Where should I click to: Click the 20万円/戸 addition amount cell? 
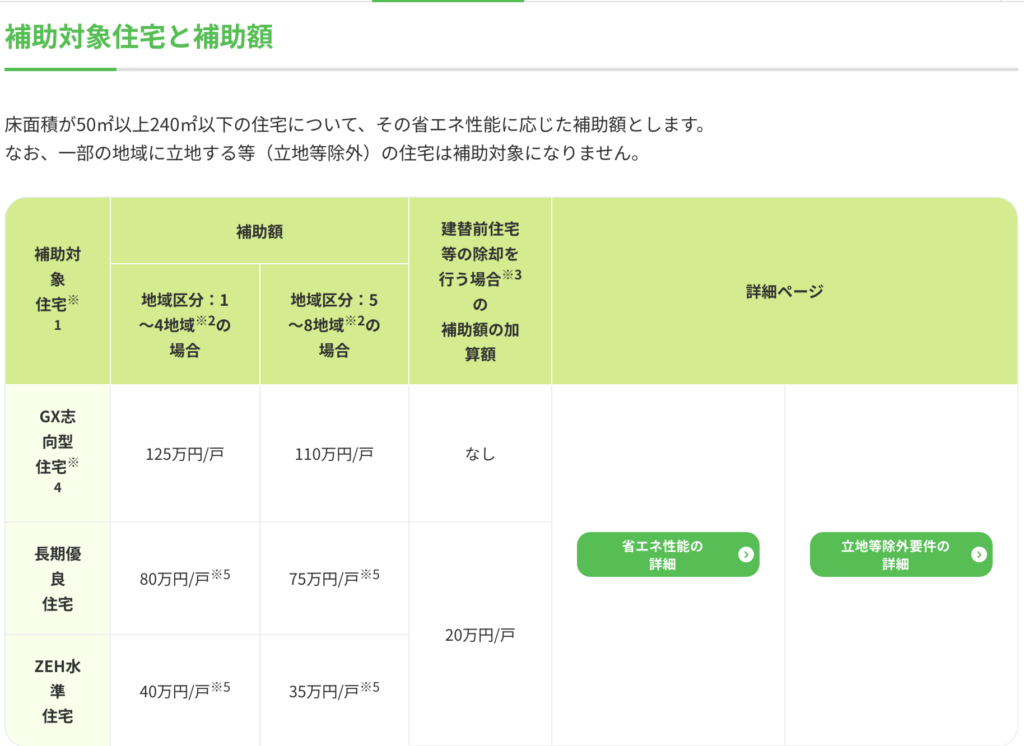pyautogui.click(x=479, y=633)
